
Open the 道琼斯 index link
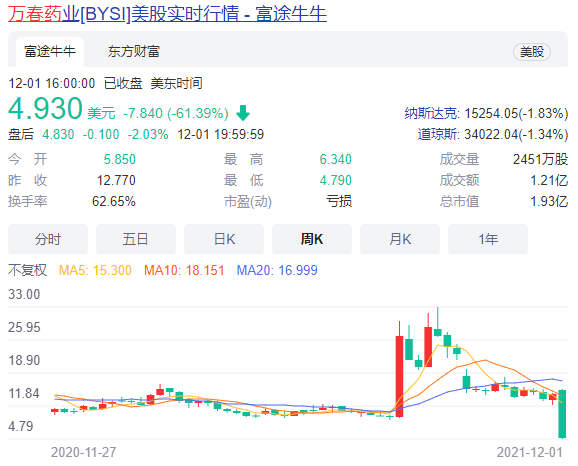(x=439, y=134)
